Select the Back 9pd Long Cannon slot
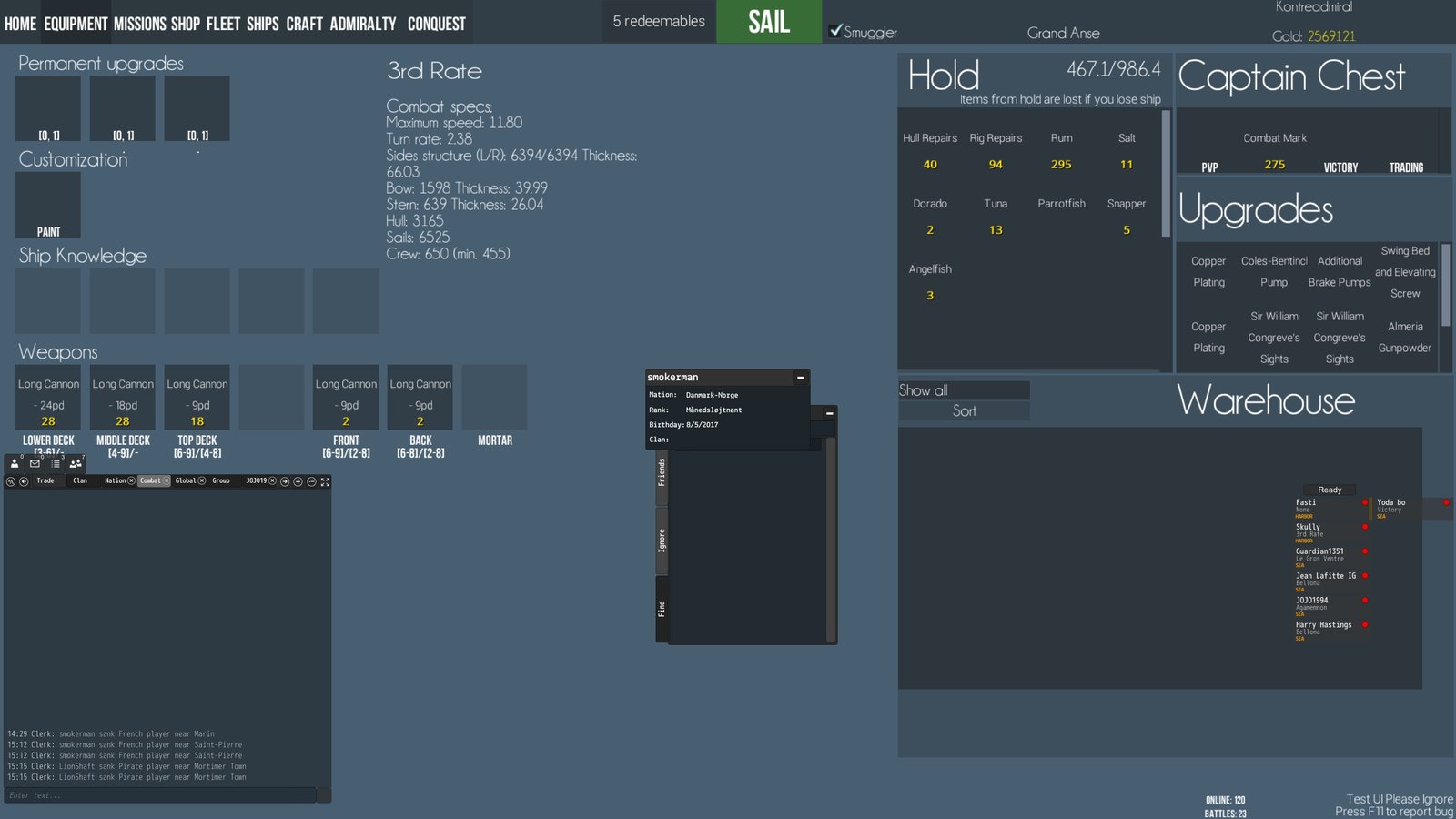 click(x=420, y=398)
